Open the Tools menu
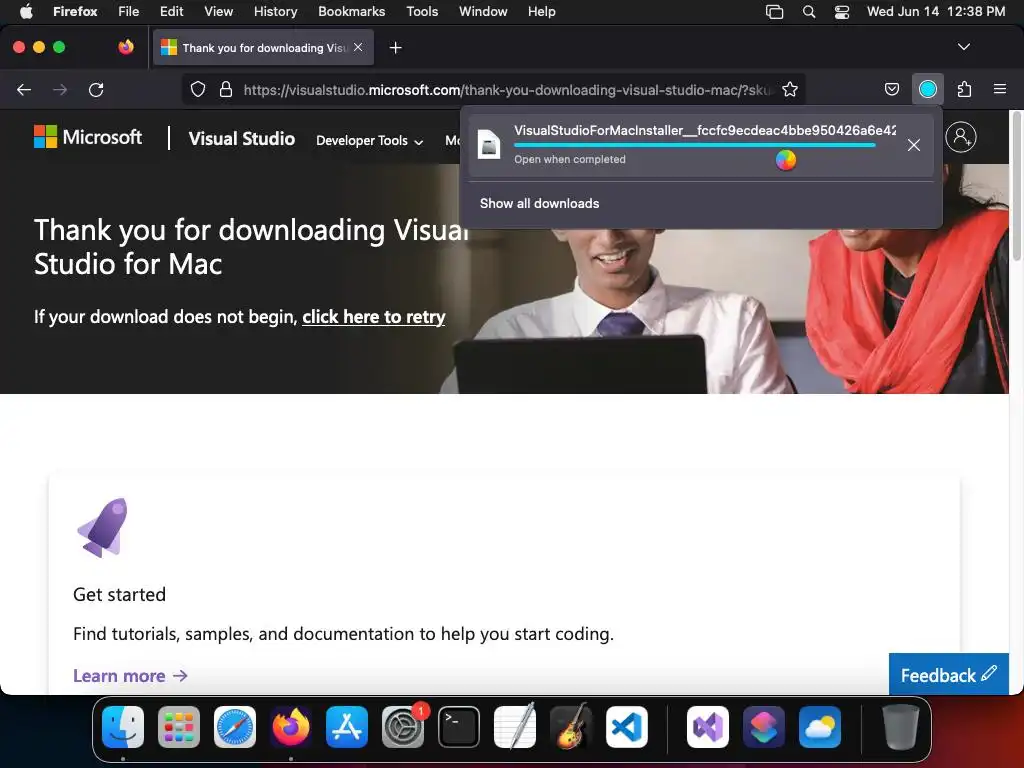The image size is (1024, 768). 422,12
